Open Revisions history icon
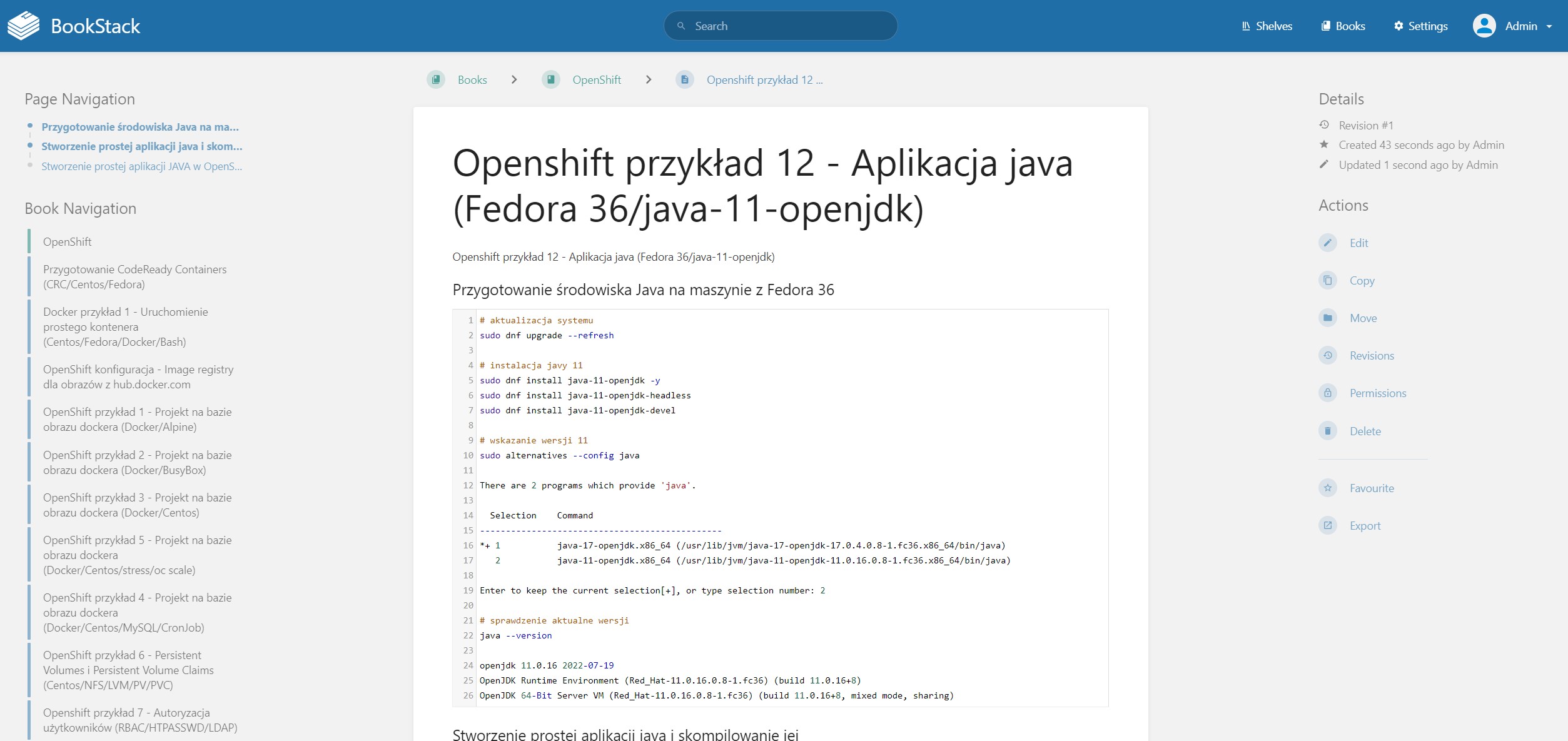The width and height of the screenshot is (1568, 741). (x=1327, y=355)
